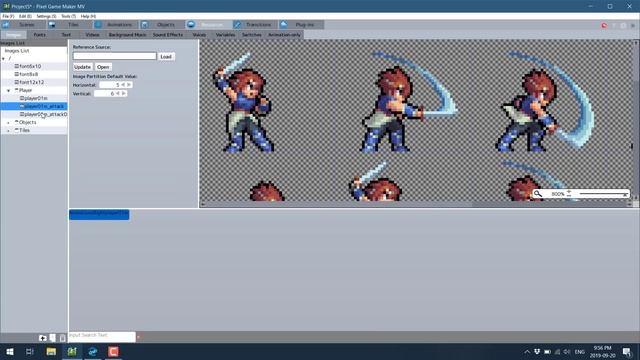Screen dimensions: 640x360
Task: Expand the Objects folder
Action: tap(9, 122)
